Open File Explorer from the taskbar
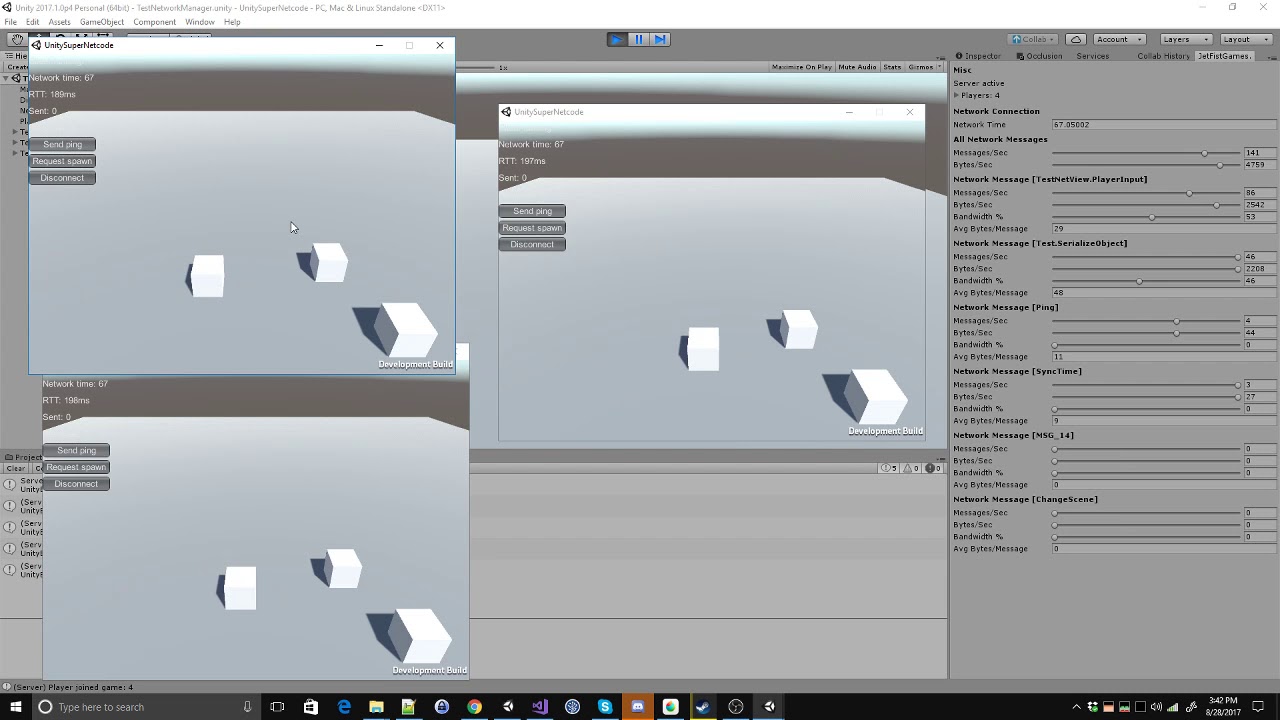The image size is (1280, 720). pyautogui.click(x=376, y=707)
